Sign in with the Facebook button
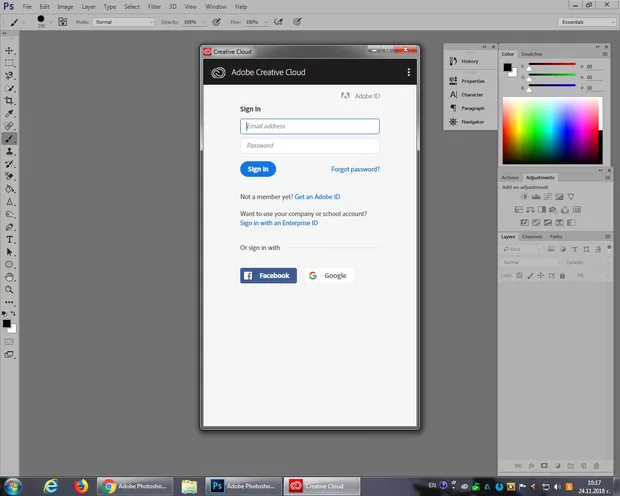This screenshot has width=620, height=496. [268, 275]
